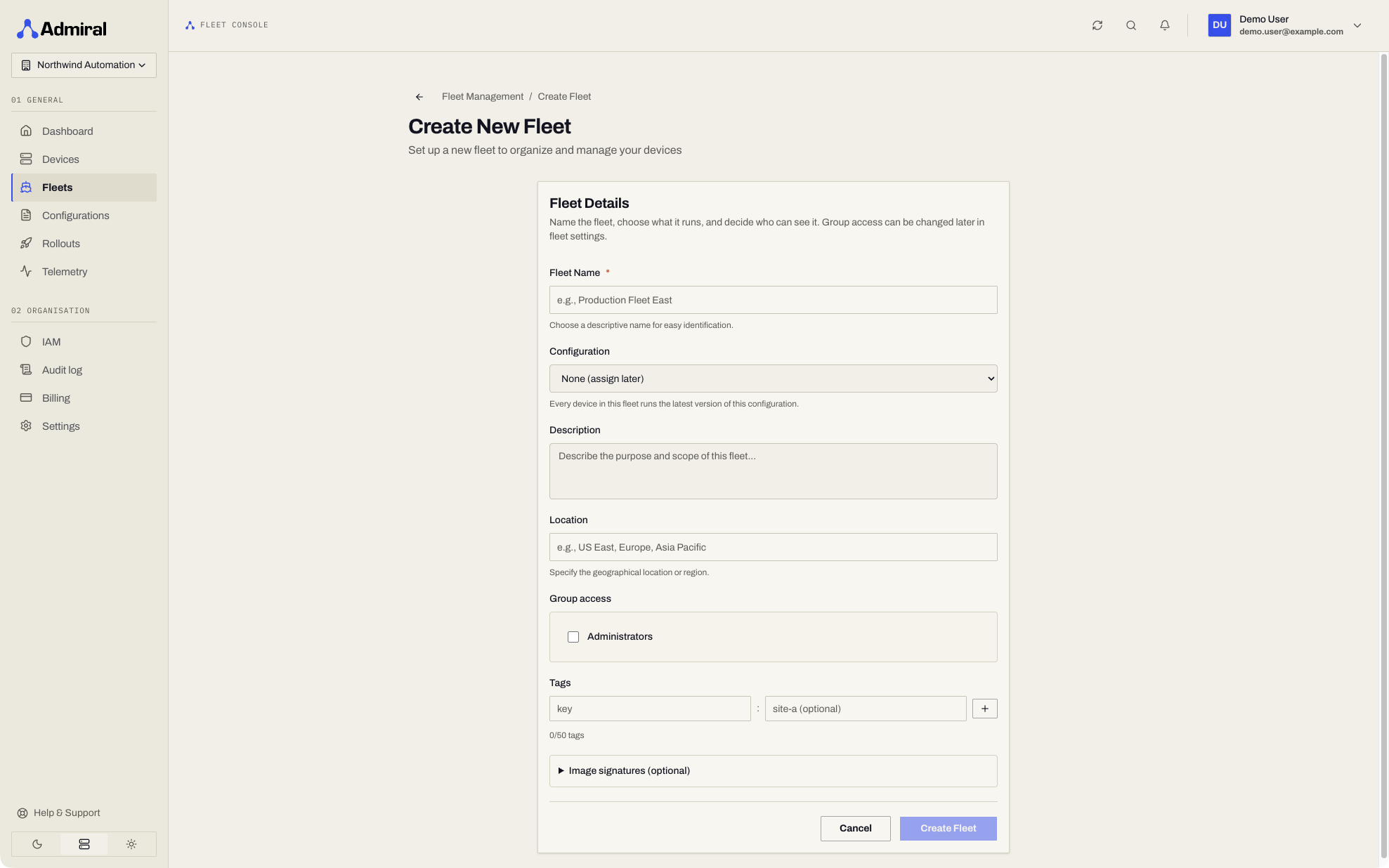This screenshot has height=868, width=1389.
Task: Open user menu chevron next to Demo User
Action: (1357, 25)
